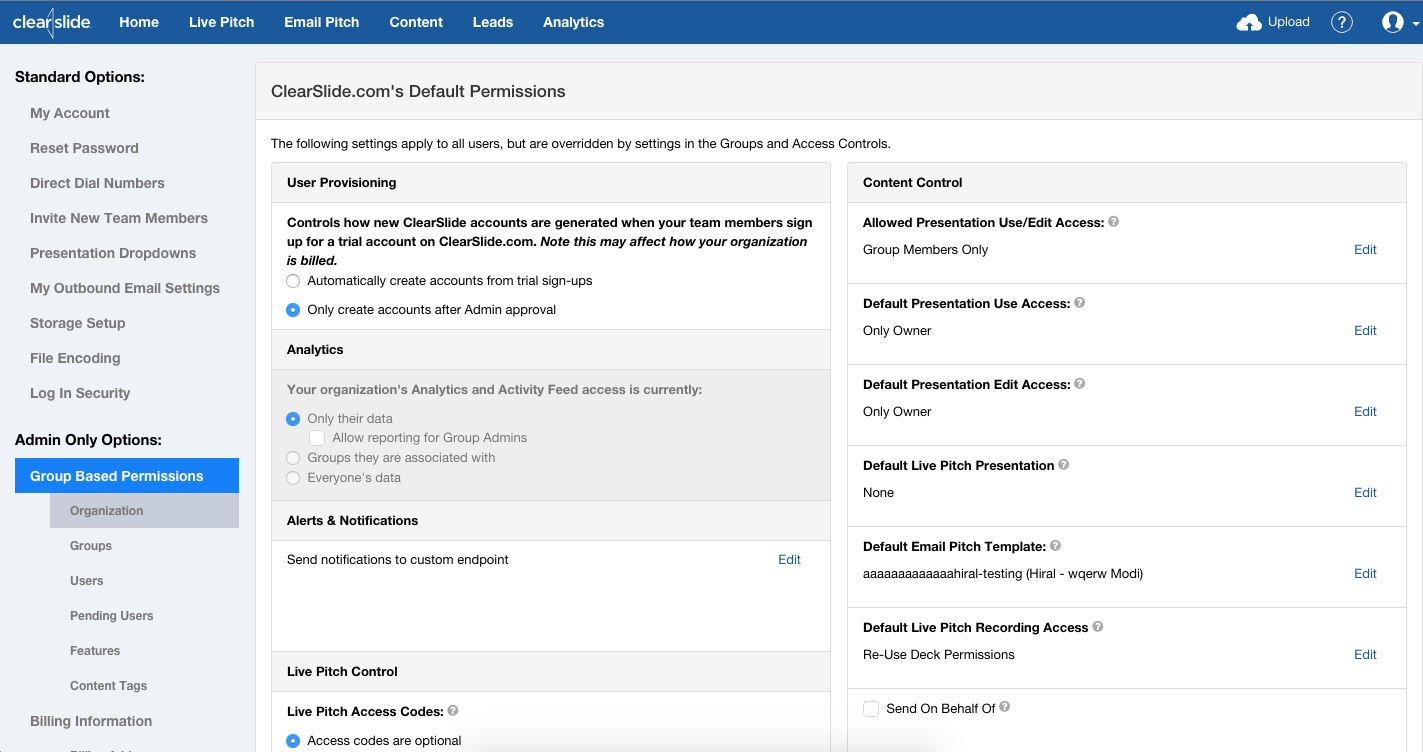Select Groups they are associated with option
Viewport: 1423px width, 752px height.
tap(293, 458)
